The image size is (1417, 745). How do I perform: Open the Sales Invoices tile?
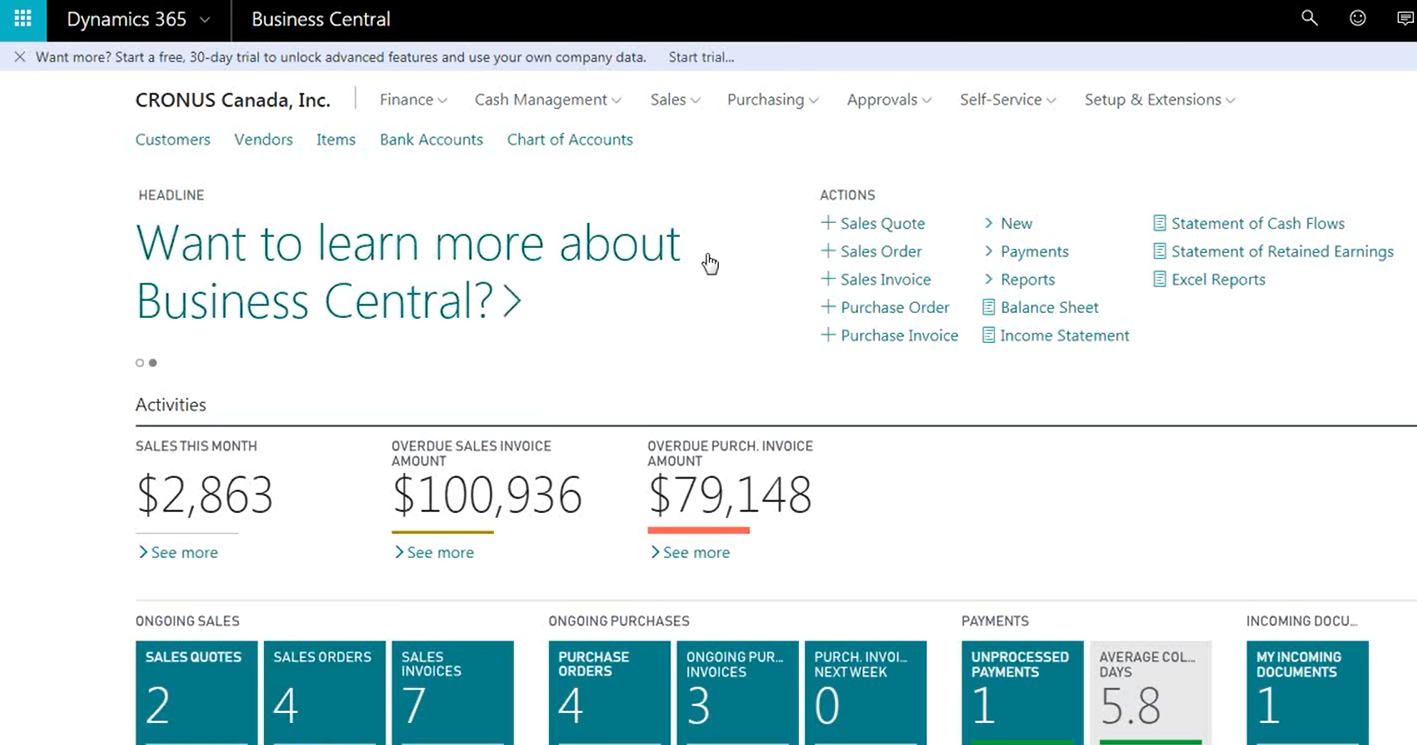[x=452, y=693]
